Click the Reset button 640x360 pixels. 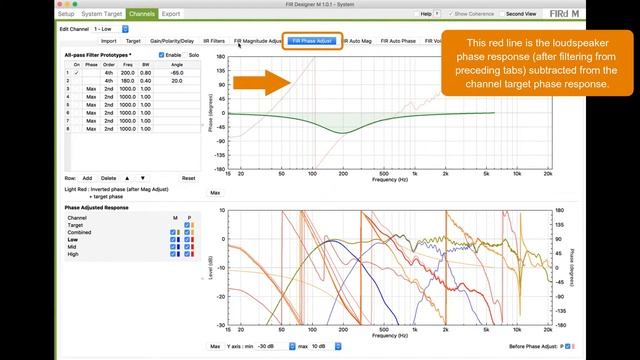[189, 178]
